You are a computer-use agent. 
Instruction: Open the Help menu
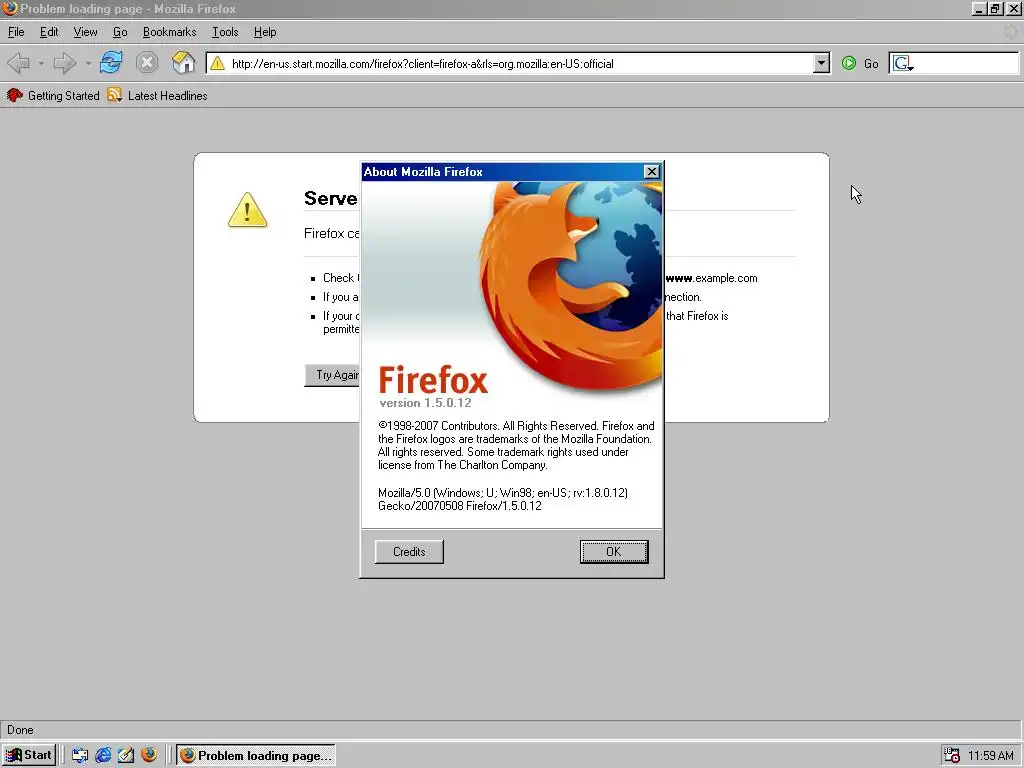coord(265,32)
